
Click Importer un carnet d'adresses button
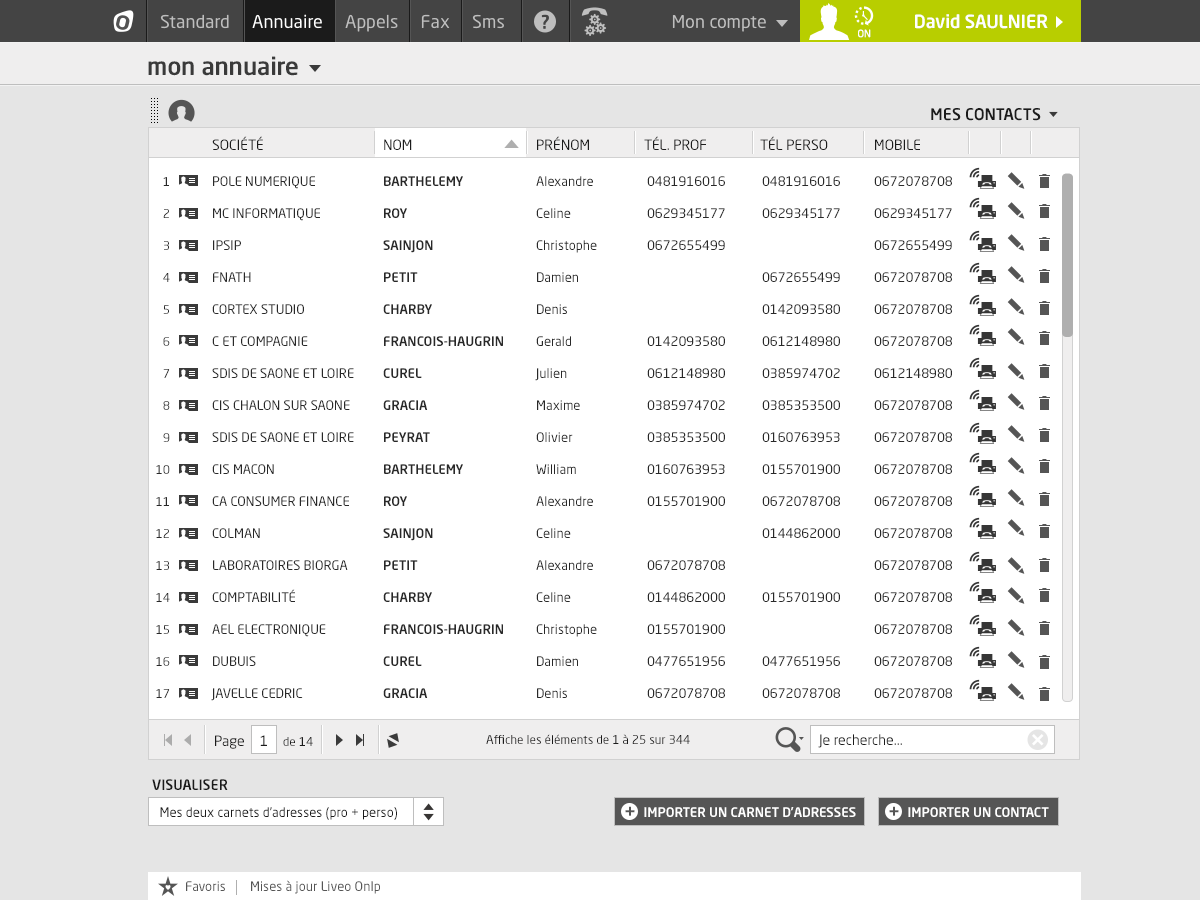739,812
